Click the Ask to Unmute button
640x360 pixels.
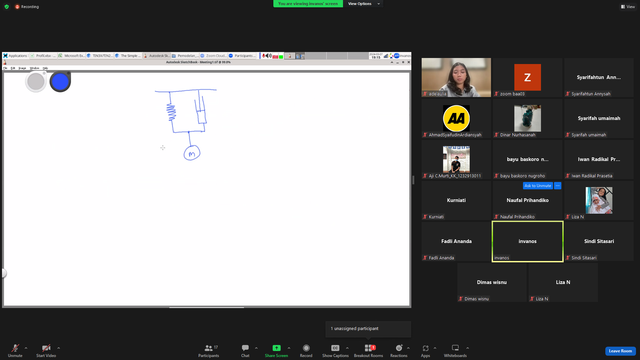tap(538, 186)
